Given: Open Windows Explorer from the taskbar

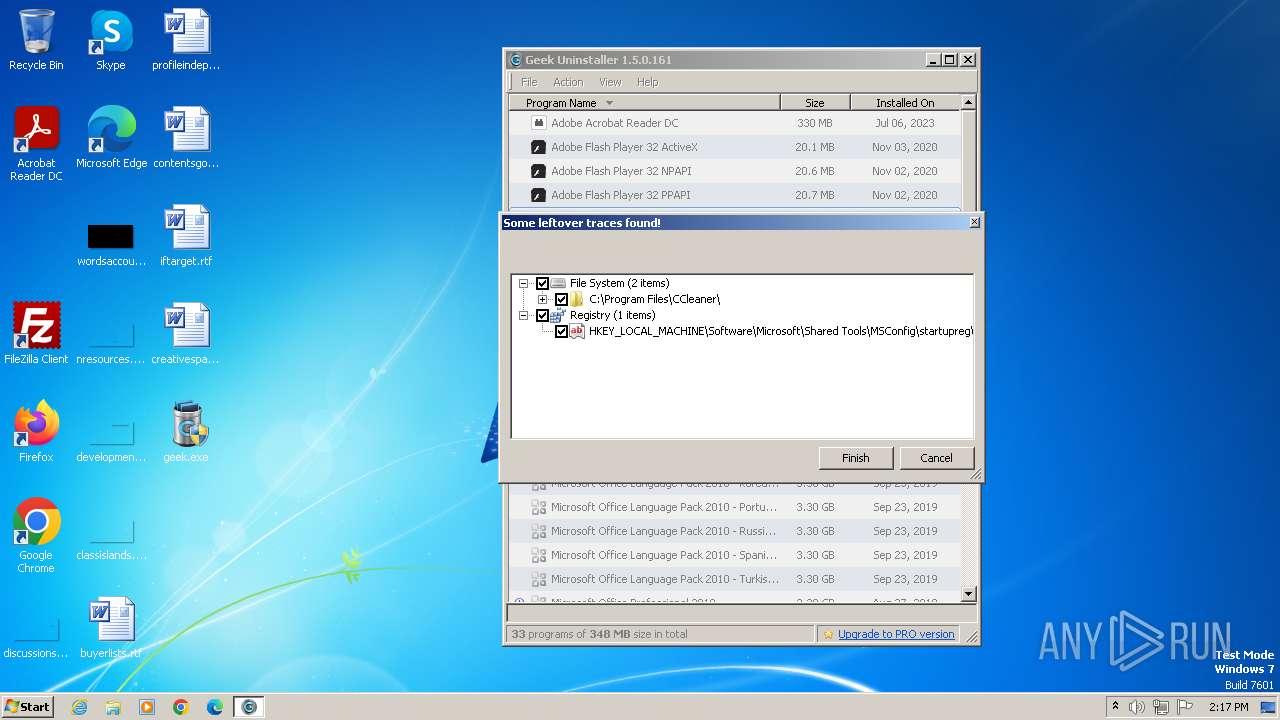Looking at the screenshot, I should coord(113,707).
